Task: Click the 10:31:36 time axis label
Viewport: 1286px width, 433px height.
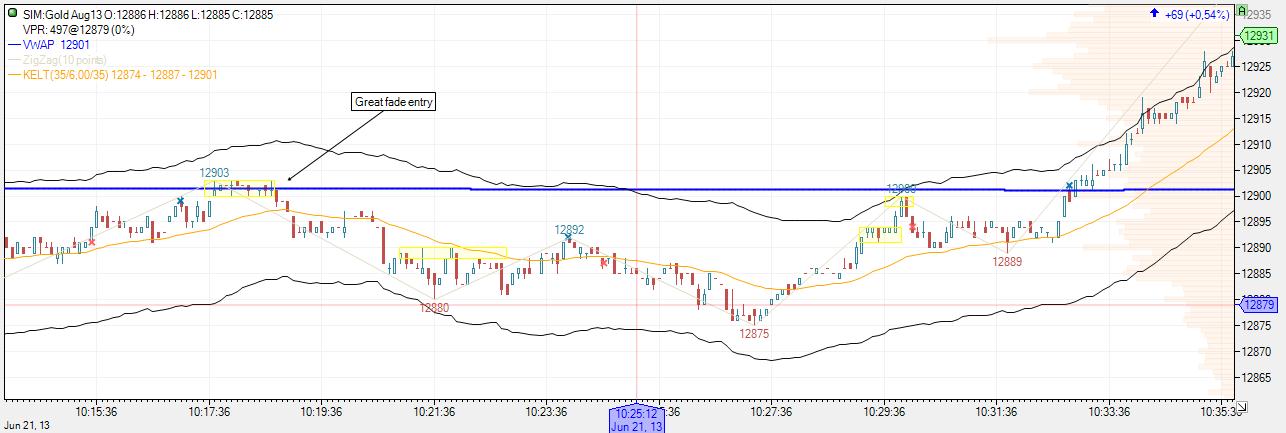Action: [x=996, y=411]
